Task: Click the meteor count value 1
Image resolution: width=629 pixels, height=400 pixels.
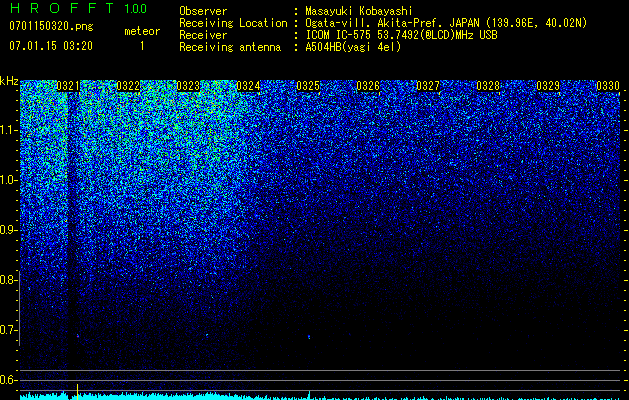Action: (x=142, y=46)
